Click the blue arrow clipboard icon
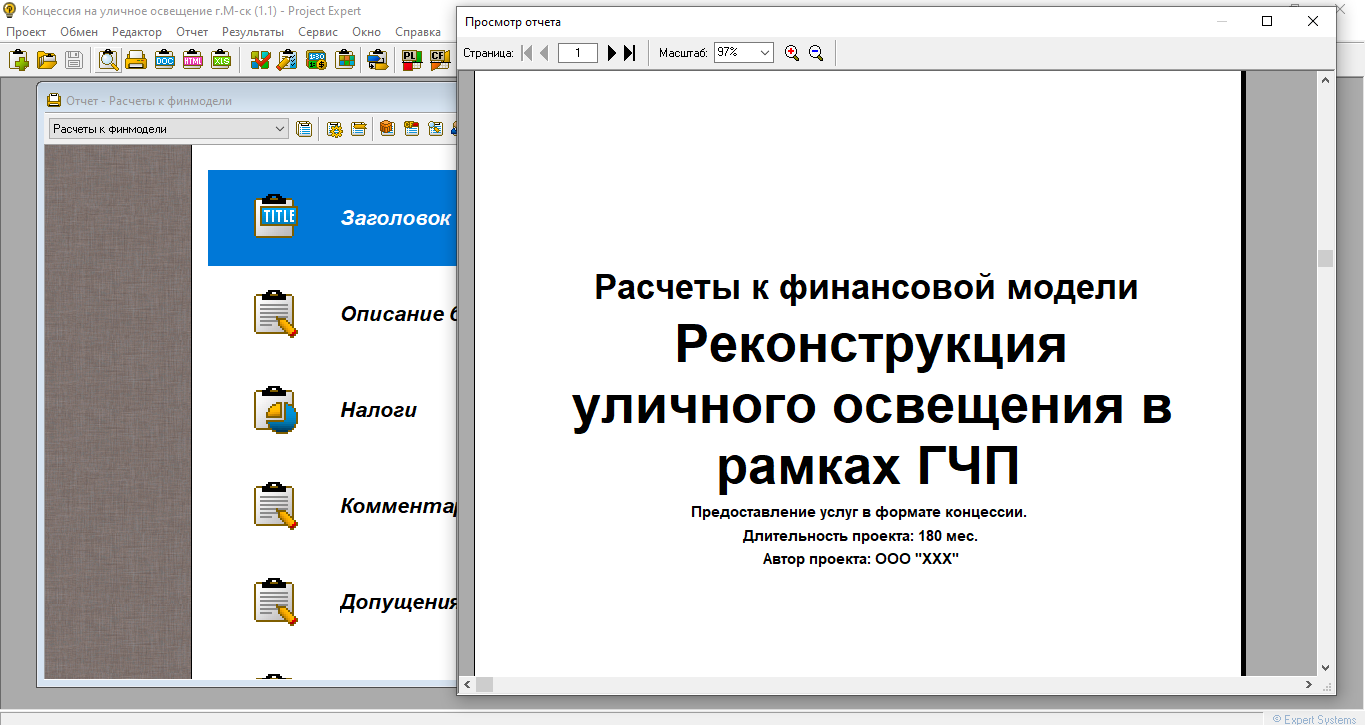 click(x=377, y=60)
